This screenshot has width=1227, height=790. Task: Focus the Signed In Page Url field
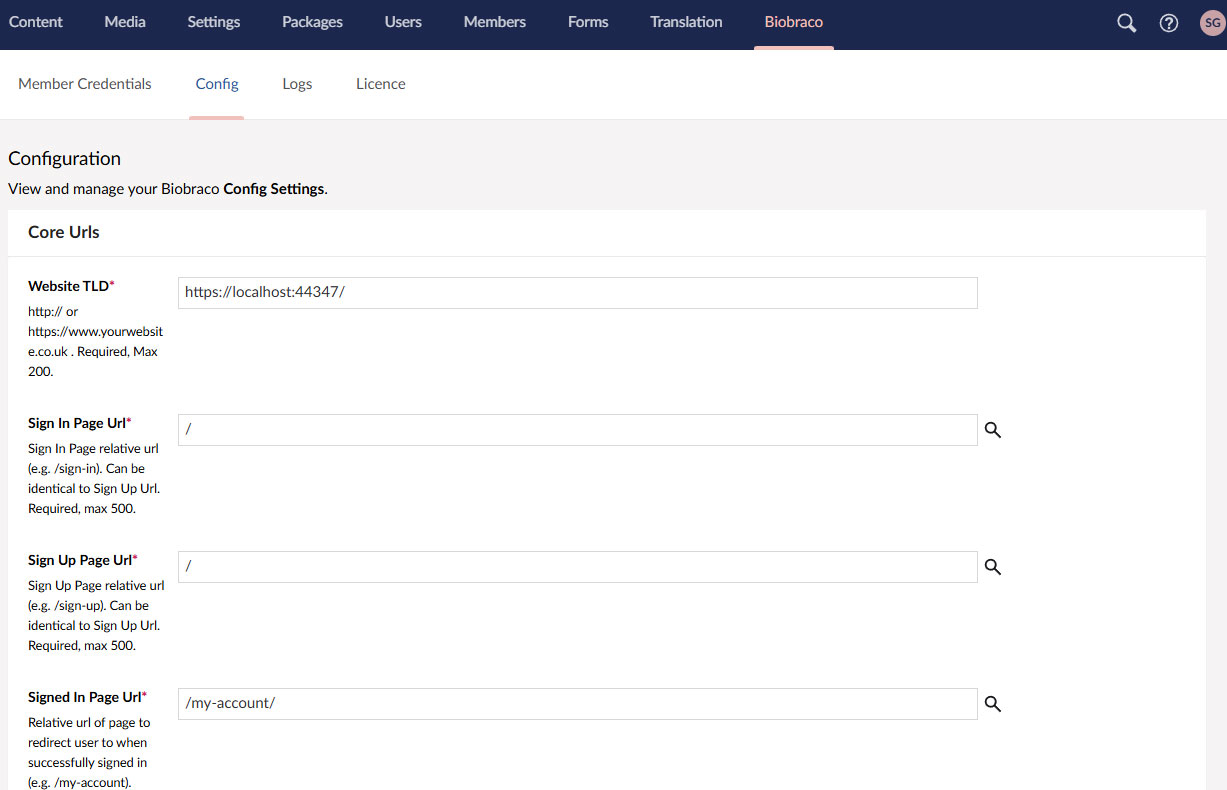(x=578, y=704)
